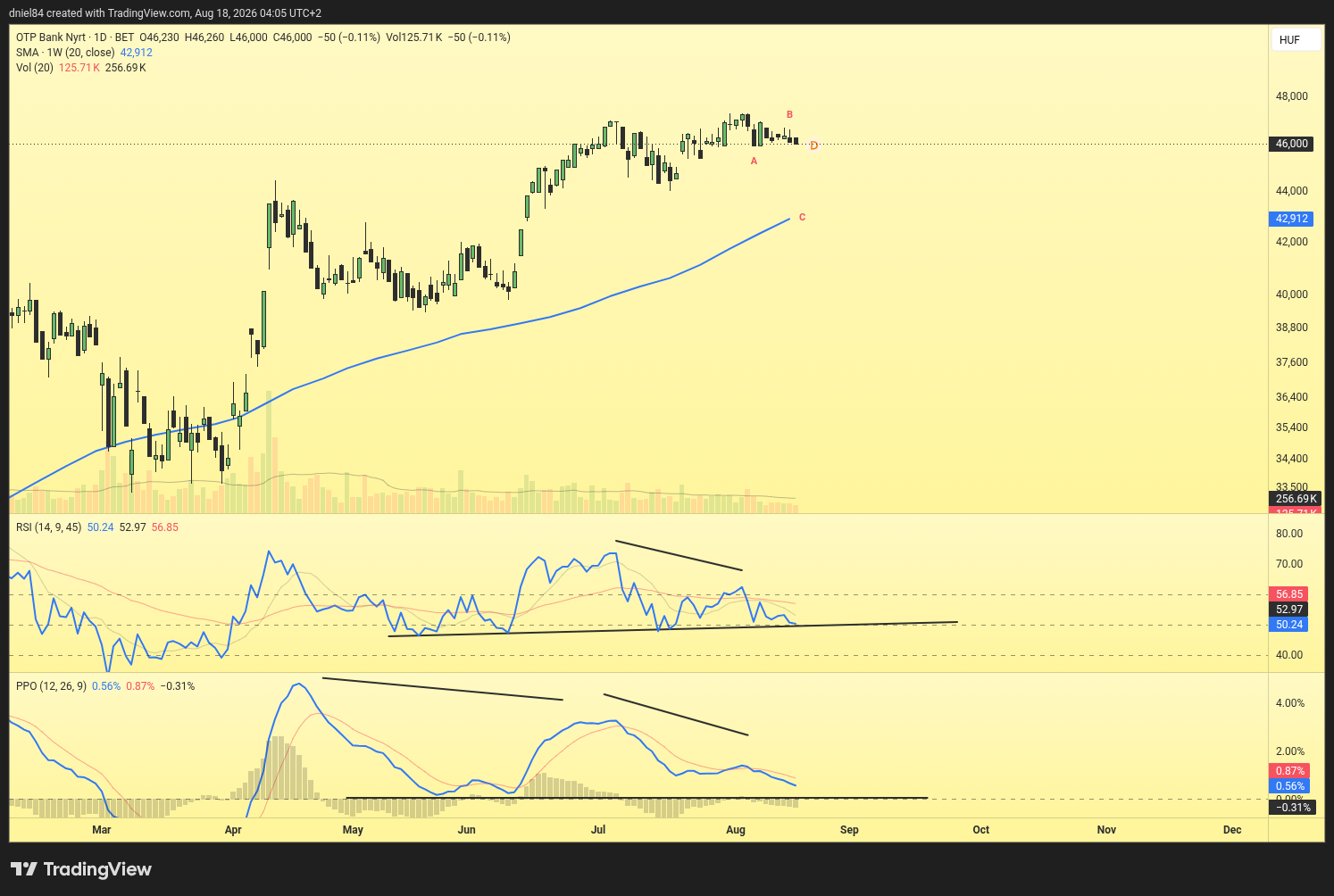
Task: Click the 4.00% PPO axis label
Action: tap(1290, 703)
